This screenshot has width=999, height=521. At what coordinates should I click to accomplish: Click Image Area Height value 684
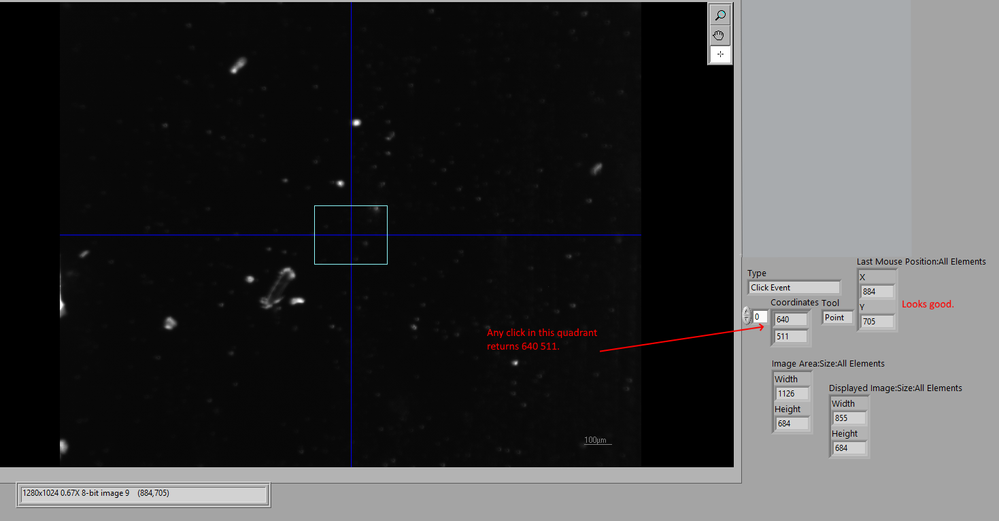tap(792, 424)
